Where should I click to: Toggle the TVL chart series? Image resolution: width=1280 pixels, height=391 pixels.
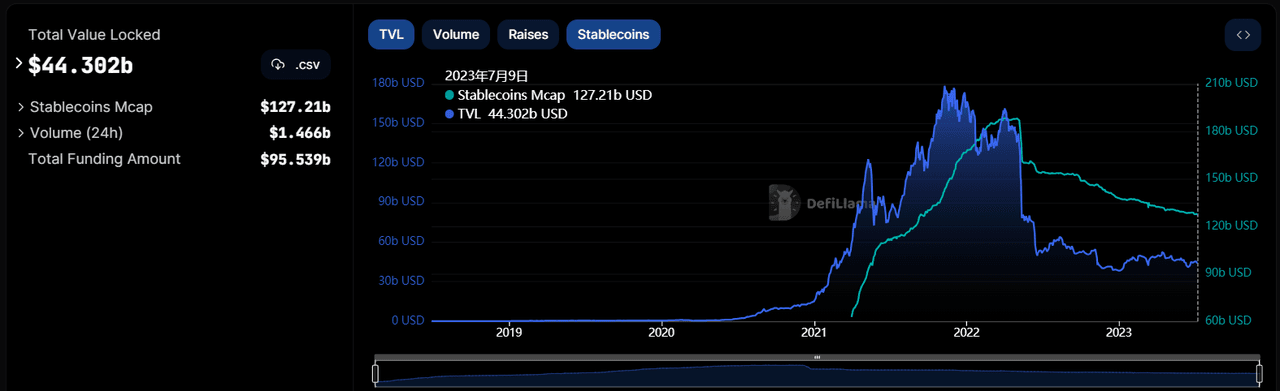click(x=391, y=34)
